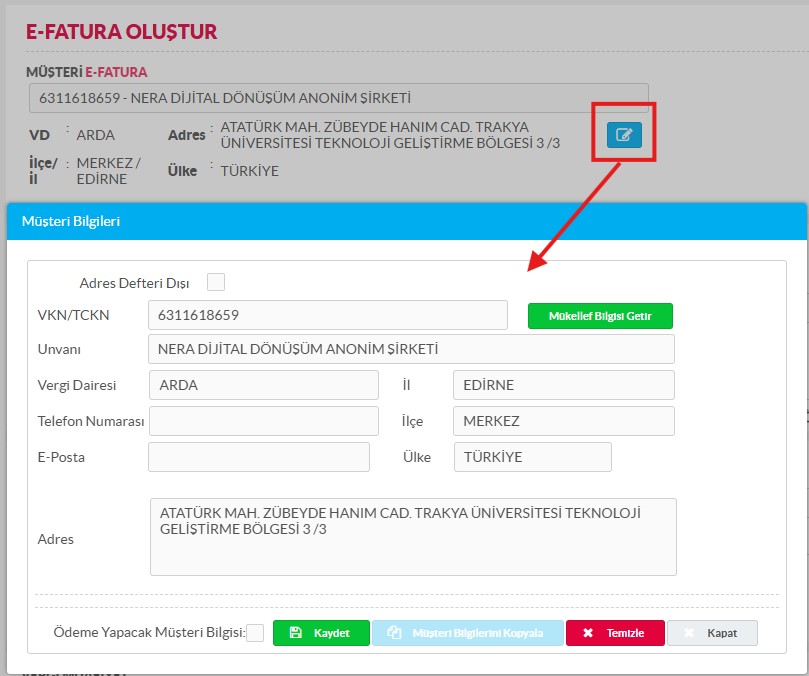Click the TÜRKİYE value in the header summary
809x676 pixels.
click(250, 171)
